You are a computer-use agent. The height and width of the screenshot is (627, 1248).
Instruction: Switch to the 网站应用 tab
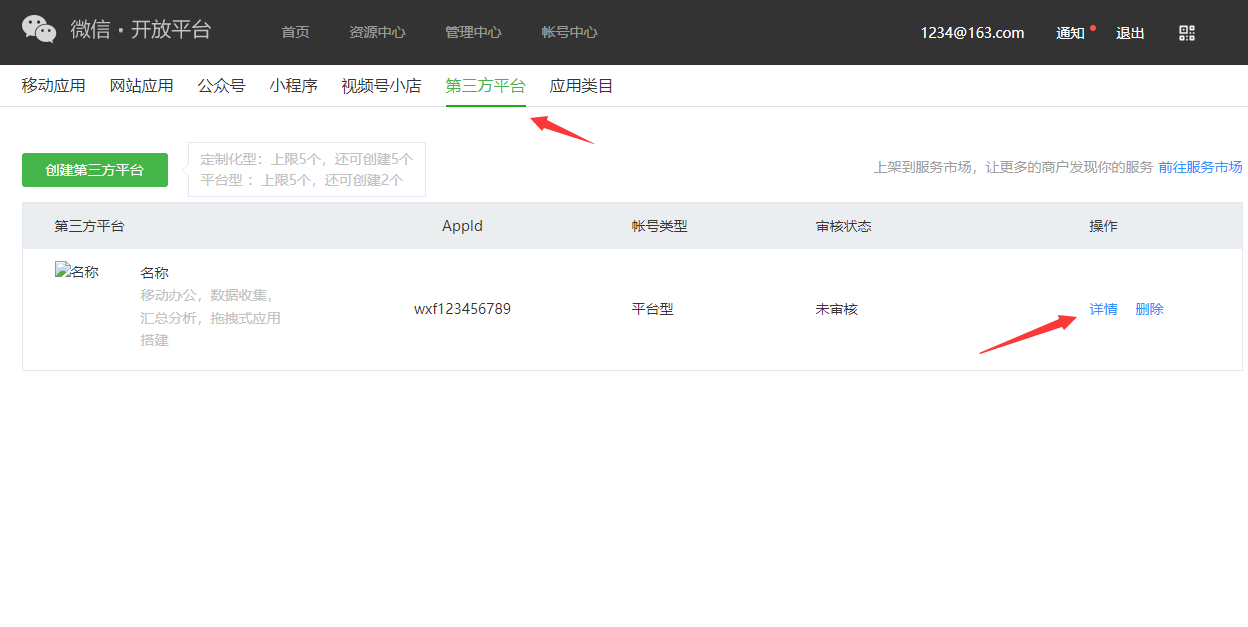point(141,86)
